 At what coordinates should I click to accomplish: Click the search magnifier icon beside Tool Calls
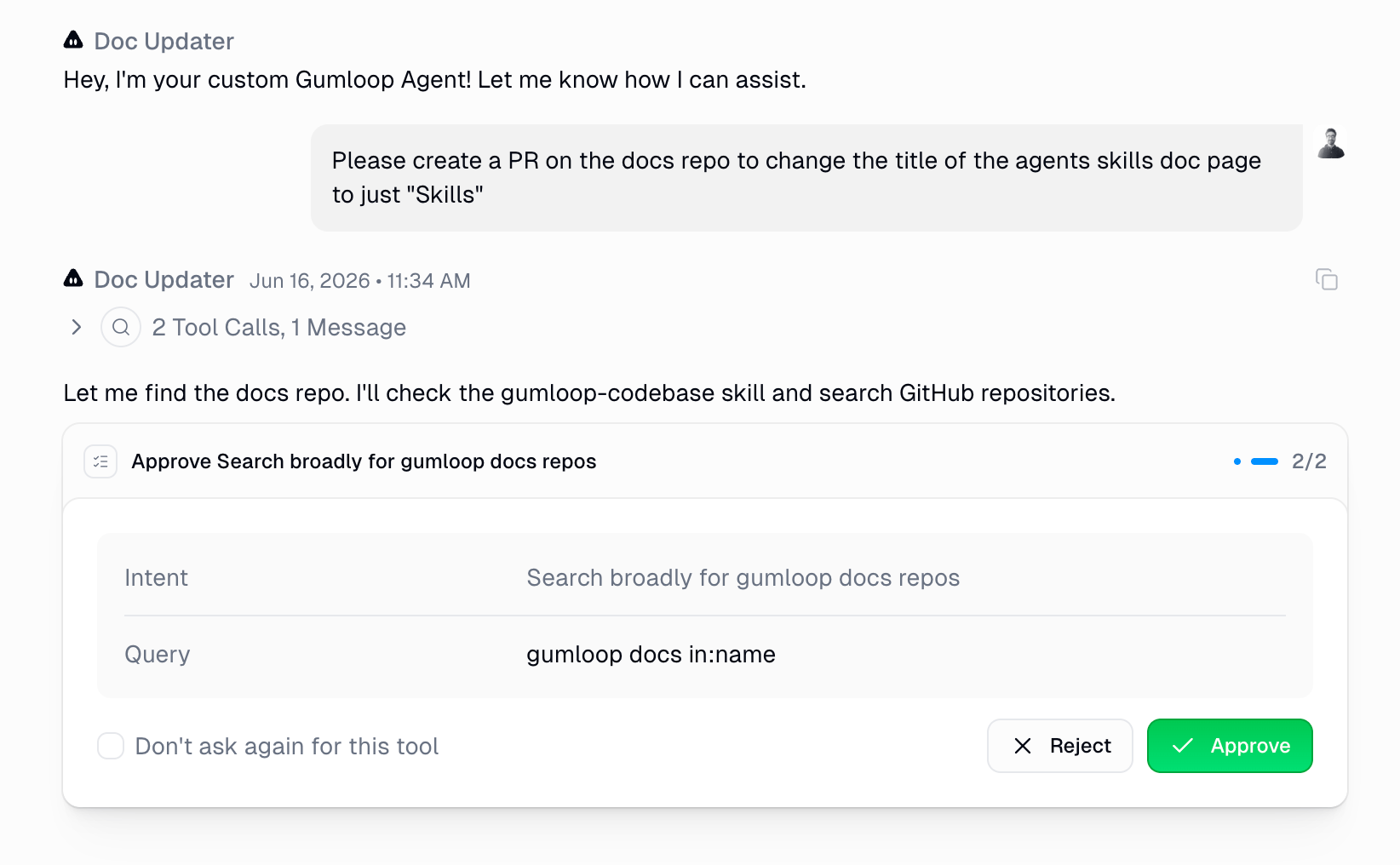tap(121, 327)
